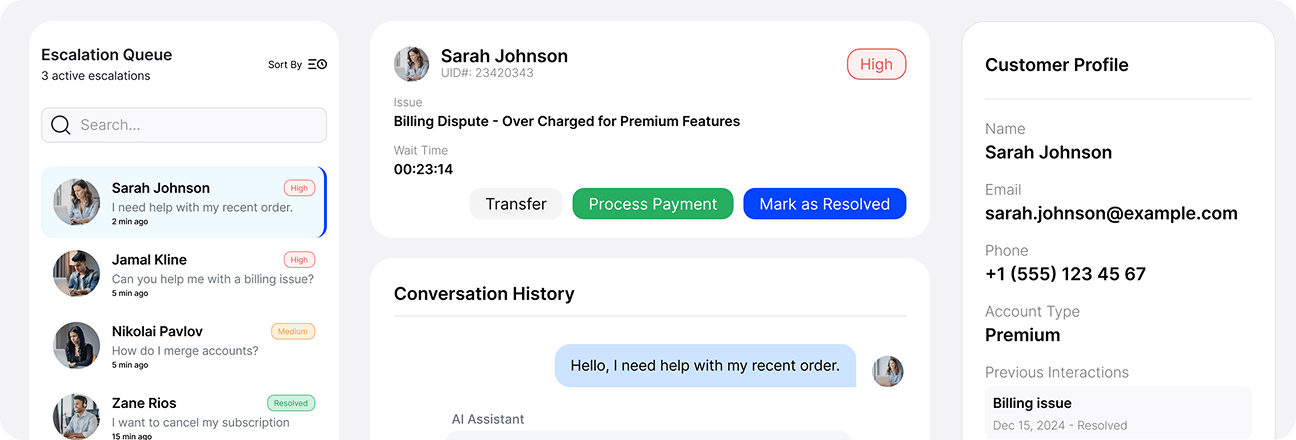Click profile name Sarah Johnson
The image size is (1296, 440).
[1048, 152]
